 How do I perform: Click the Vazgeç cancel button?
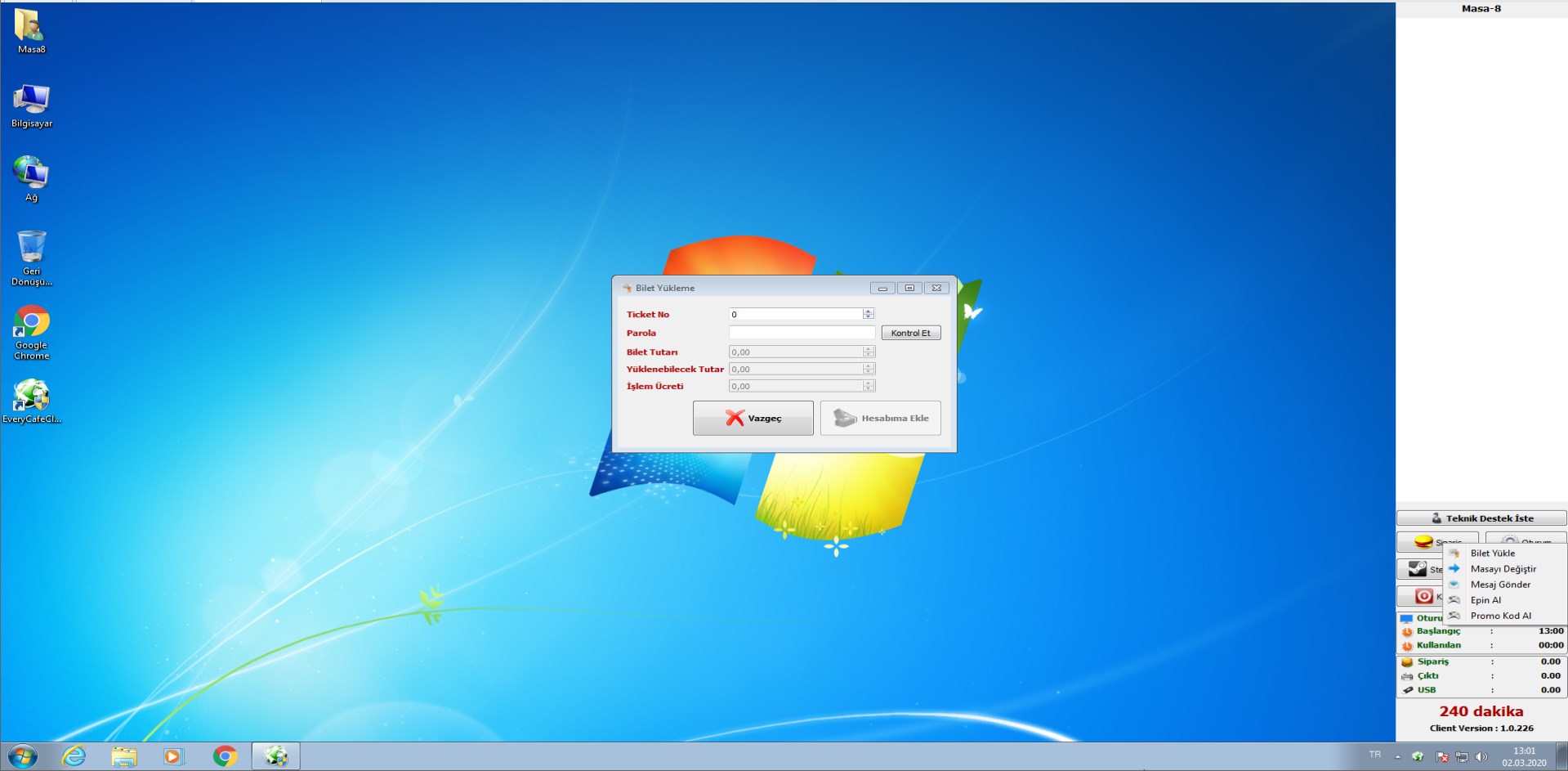pyautogui.click(x=753, y=418)
